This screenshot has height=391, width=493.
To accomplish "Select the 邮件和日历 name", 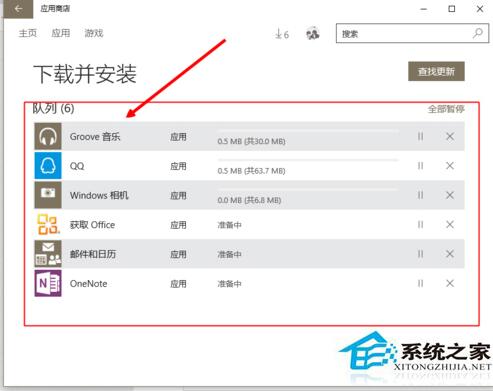I will coord(93,254).
